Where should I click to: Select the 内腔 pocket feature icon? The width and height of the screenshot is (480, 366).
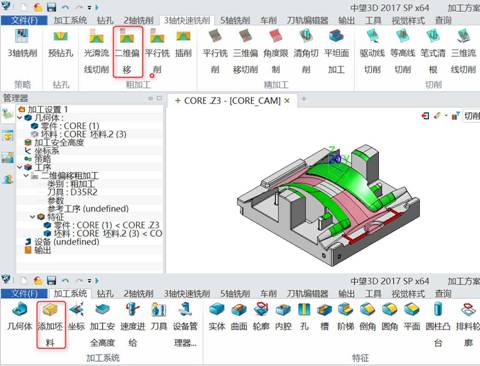point(283,317)
